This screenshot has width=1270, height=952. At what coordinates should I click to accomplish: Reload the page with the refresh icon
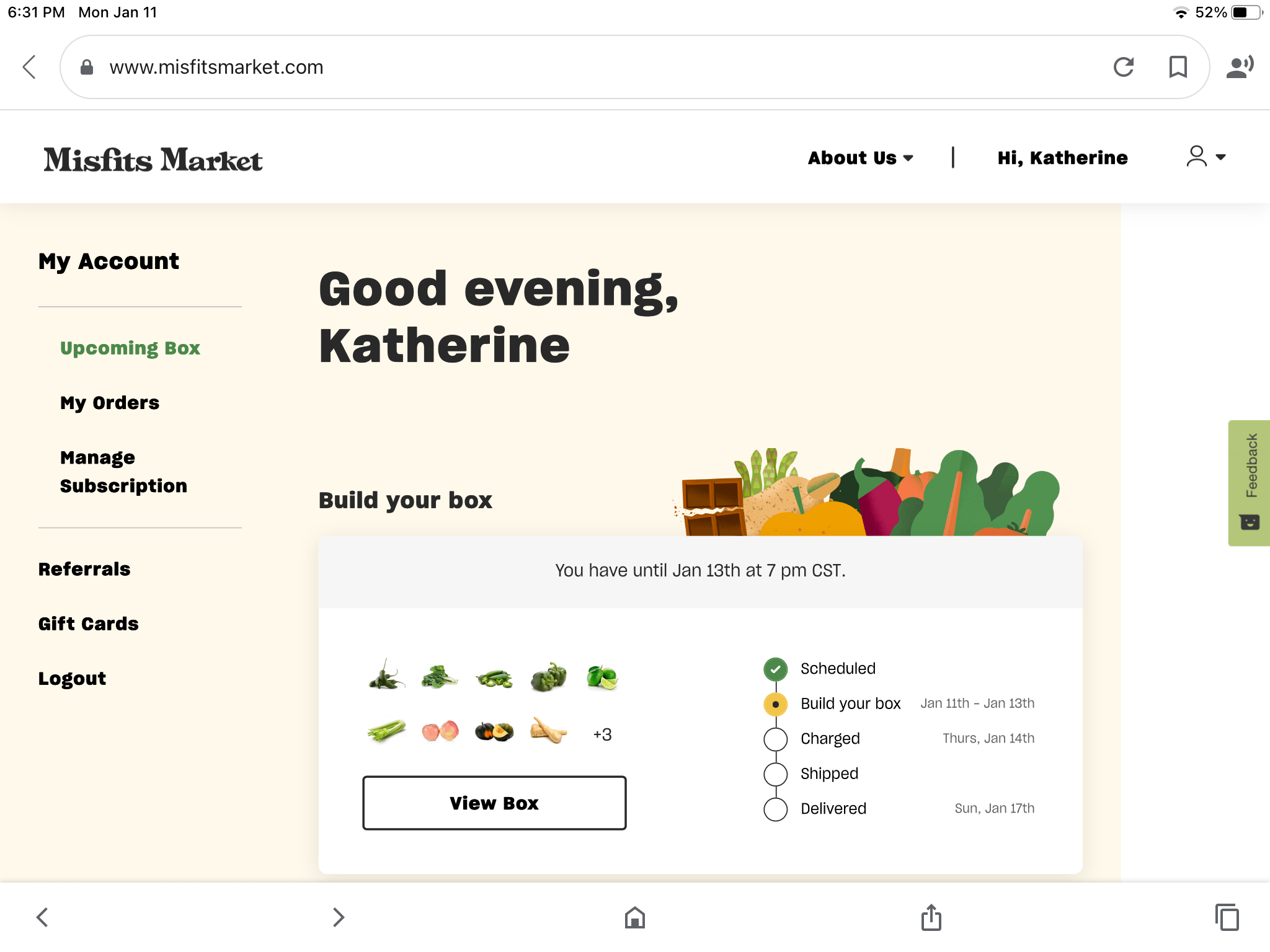coord(1123,67)
